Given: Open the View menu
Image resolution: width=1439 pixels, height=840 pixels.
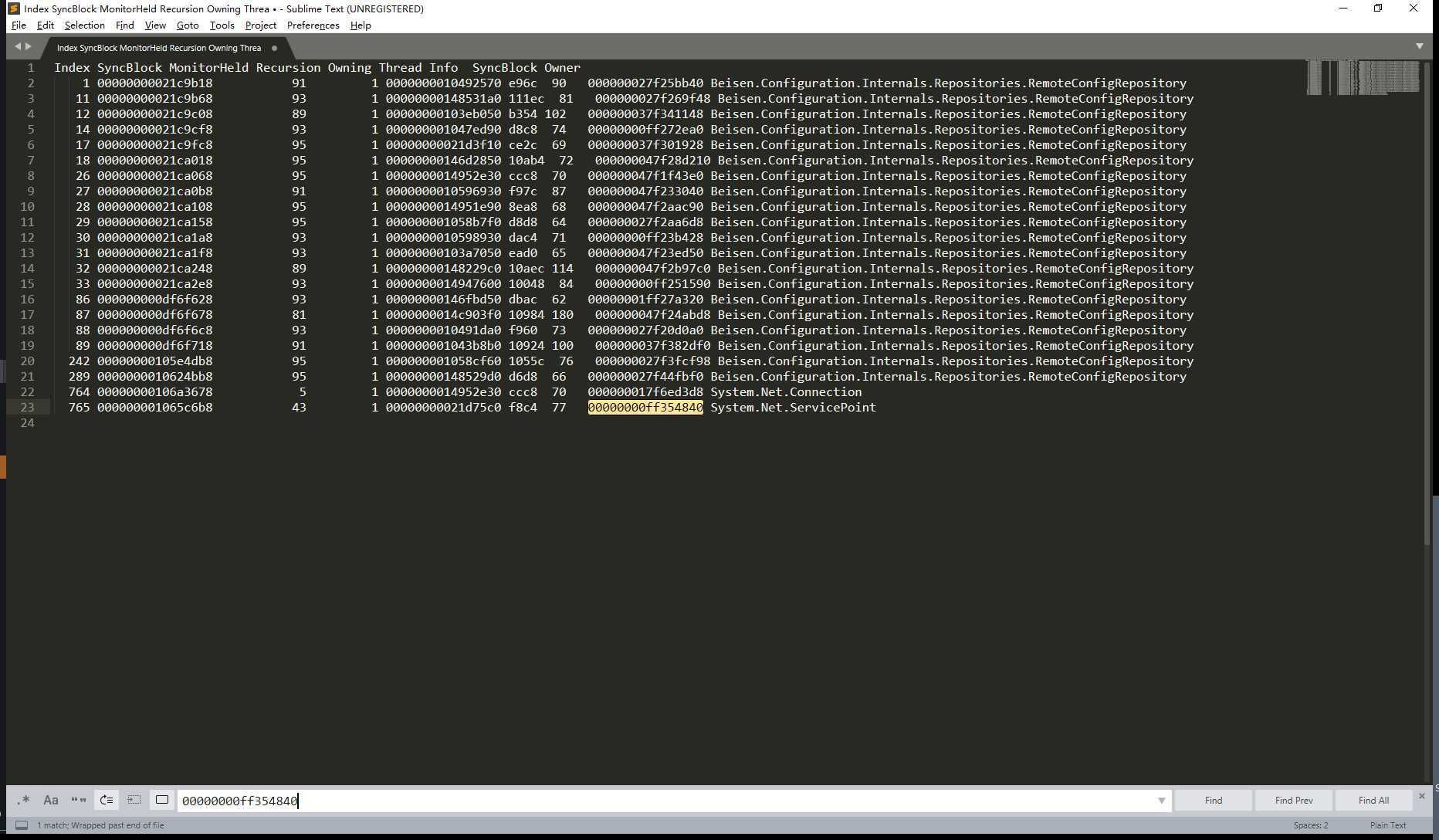Looking at the screenshot, I should pos(155,25).
